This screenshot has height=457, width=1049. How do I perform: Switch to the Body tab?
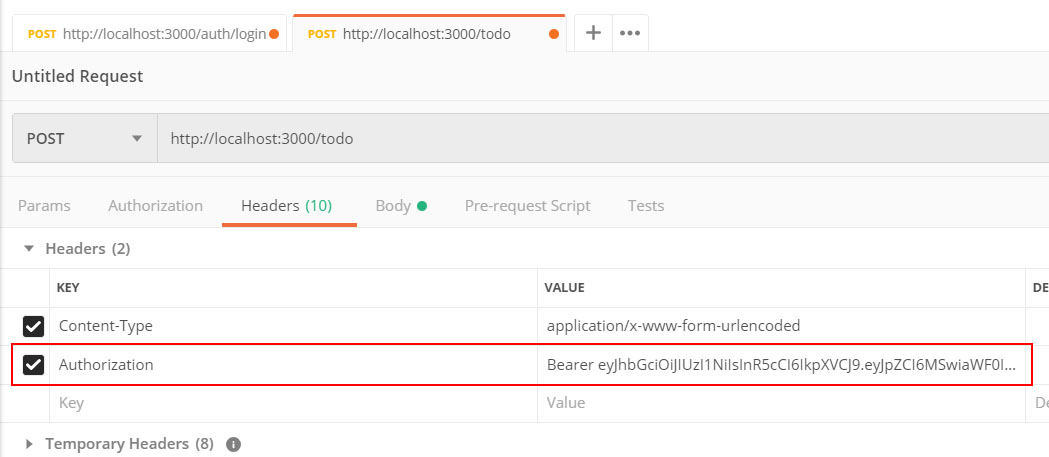401,205
